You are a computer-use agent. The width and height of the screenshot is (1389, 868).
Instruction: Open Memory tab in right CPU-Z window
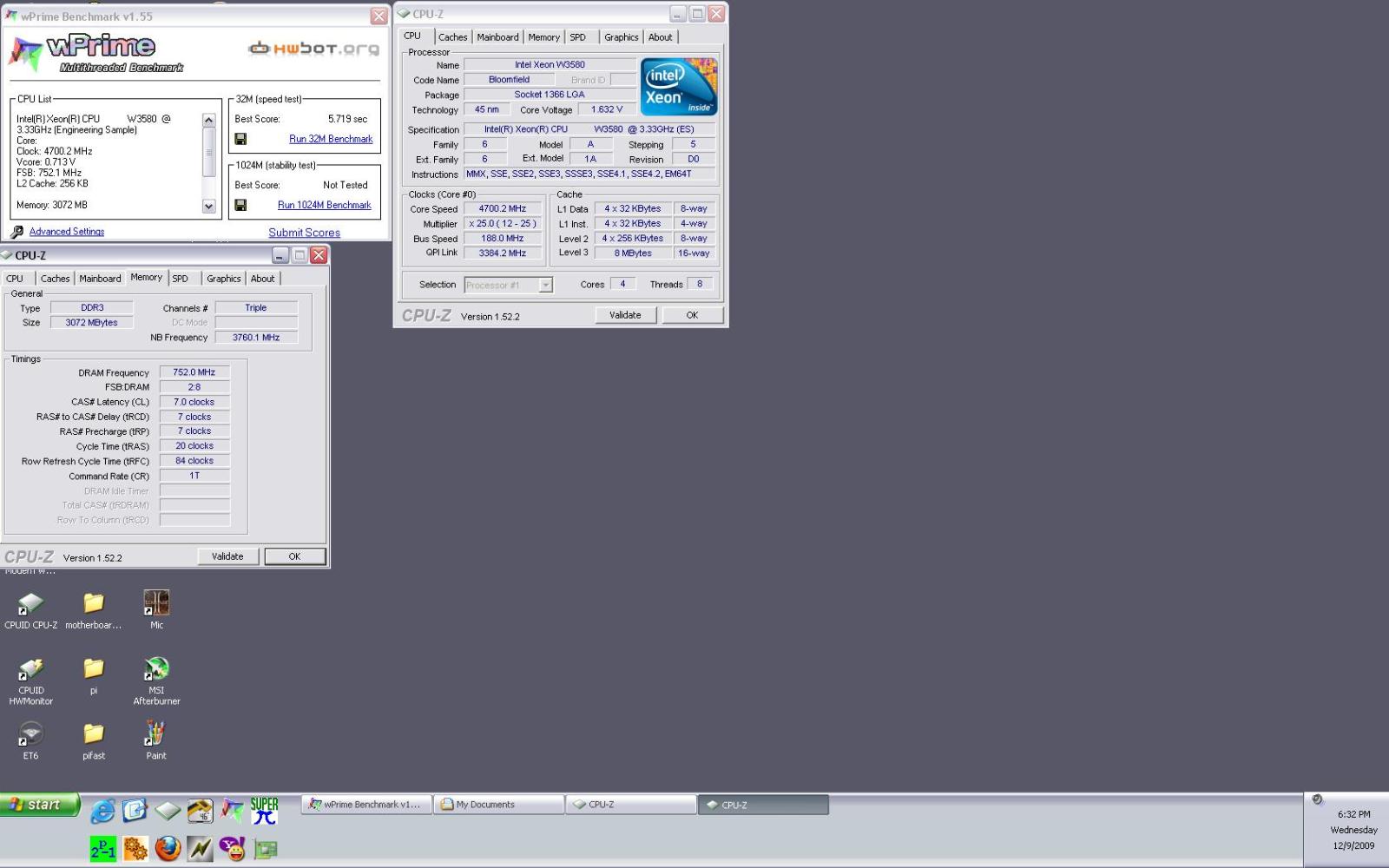[543, 37]
